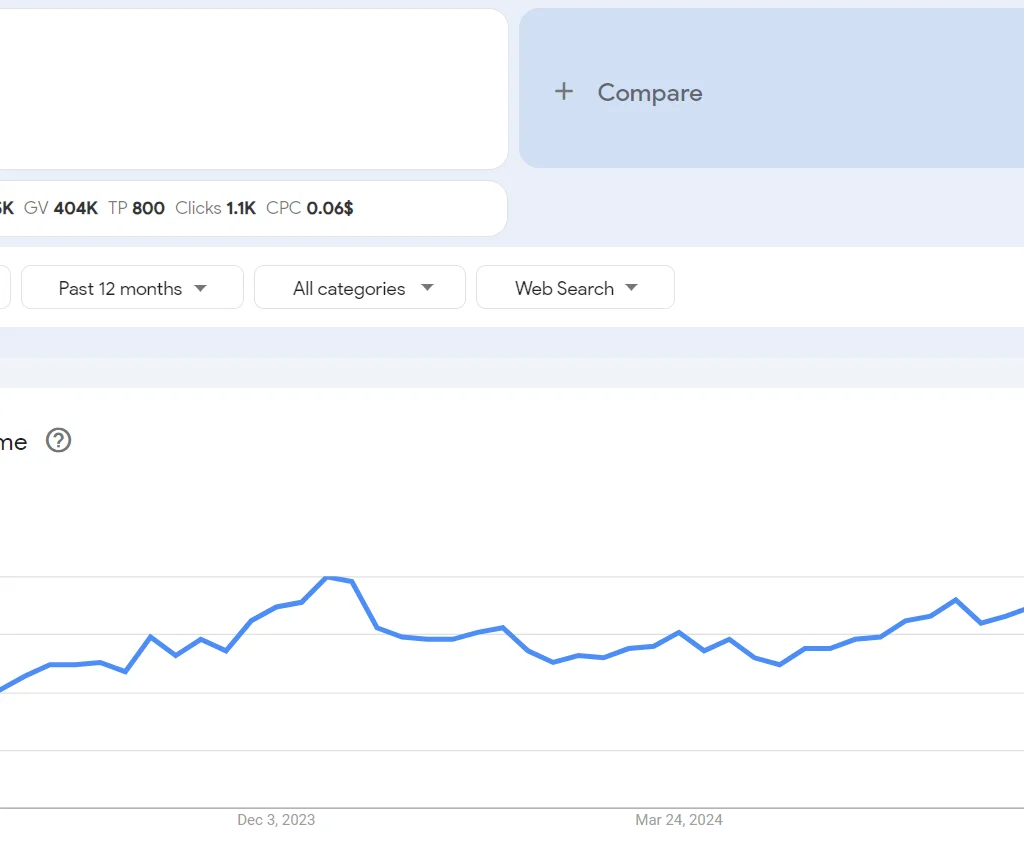
Task: Click the chevron on the Web Search filter
Action: [631, 287]
